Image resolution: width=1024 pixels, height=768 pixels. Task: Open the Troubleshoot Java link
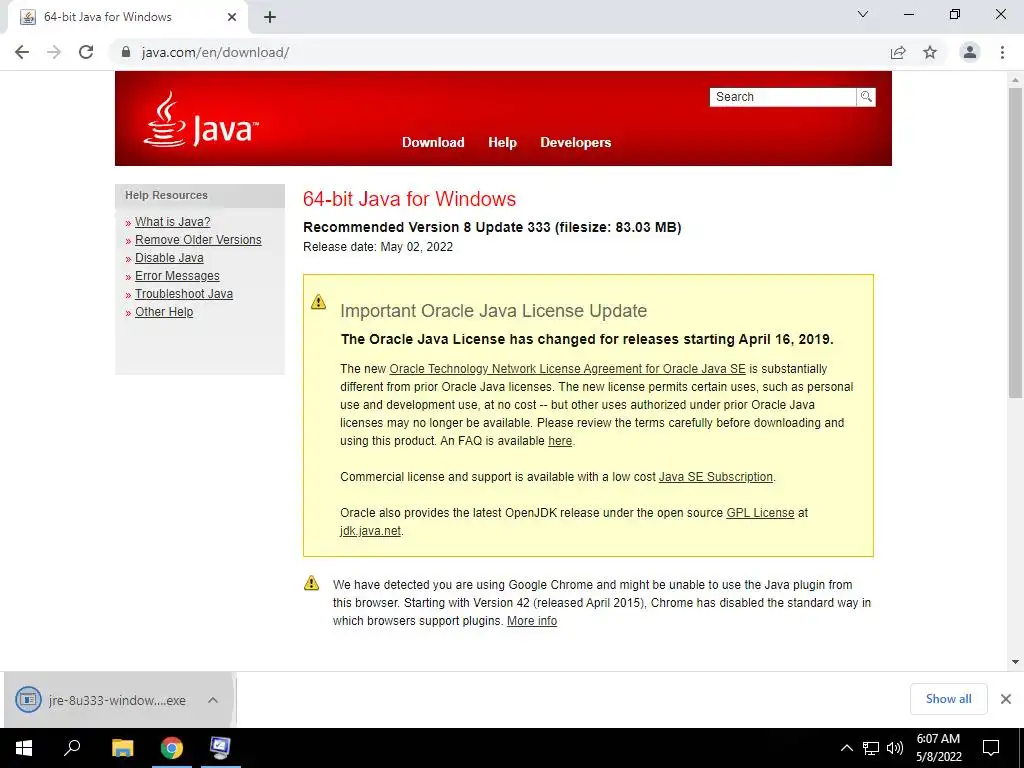184,294
